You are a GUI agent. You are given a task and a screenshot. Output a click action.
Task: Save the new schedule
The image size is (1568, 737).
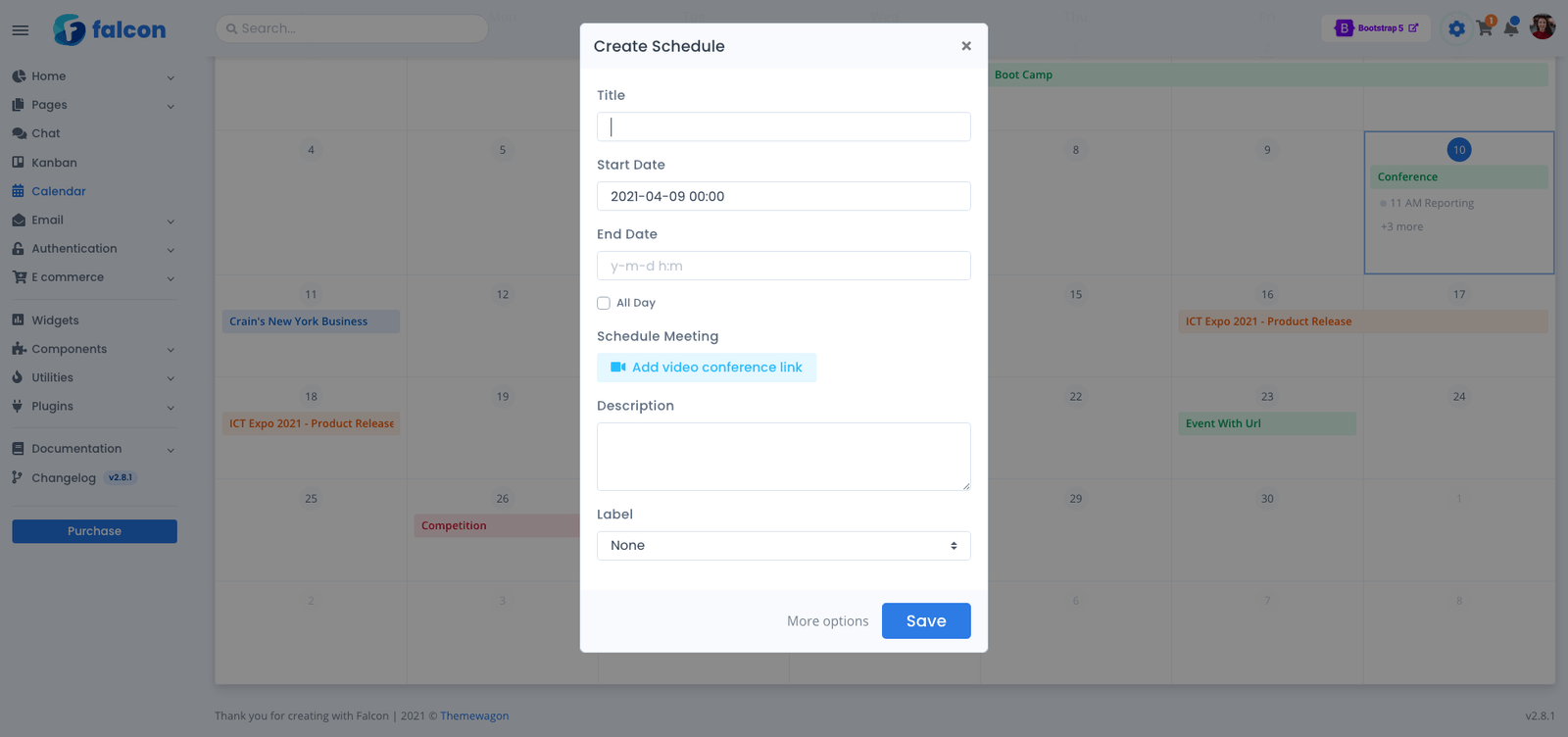(925, 621)
